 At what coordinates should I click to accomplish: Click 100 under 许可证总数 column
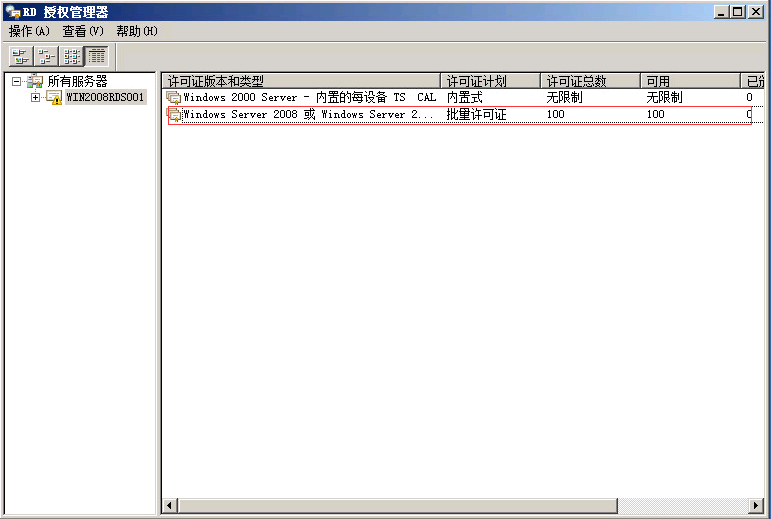pyautogui.click(x=556, y=115)
